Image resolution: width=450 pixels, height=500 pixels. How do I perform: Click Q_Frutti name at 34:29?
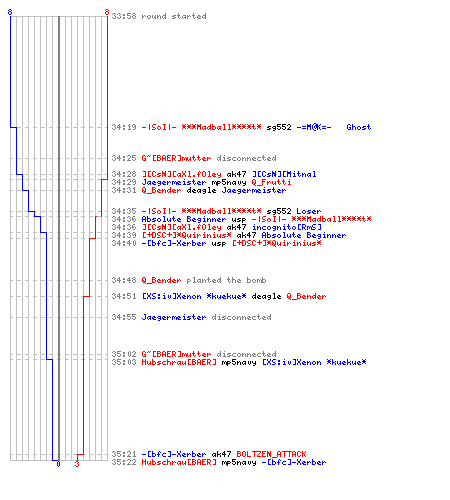tap(271, 182)
